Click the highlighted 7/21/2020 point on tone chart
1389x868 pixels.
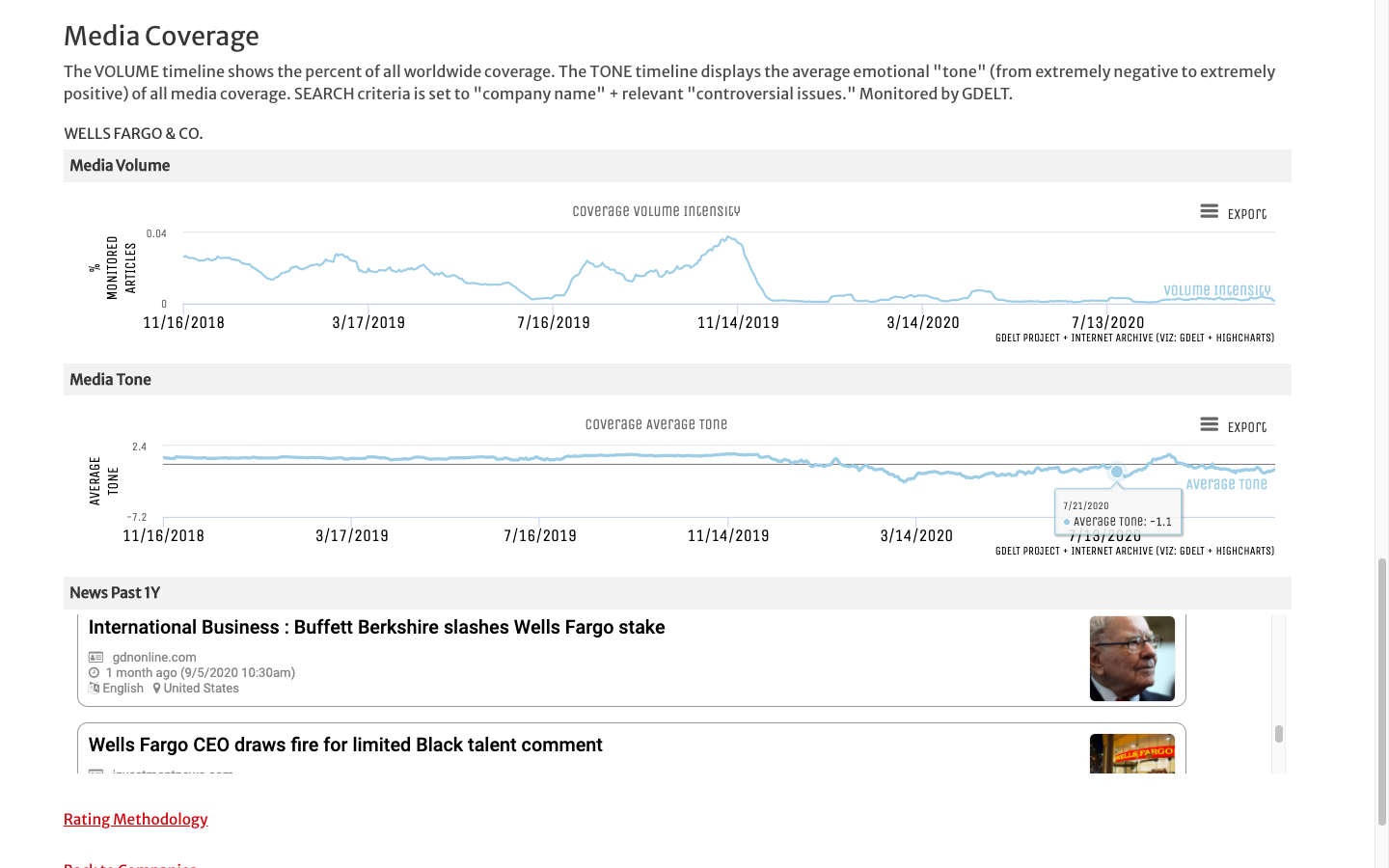[x=1117, y=472]
